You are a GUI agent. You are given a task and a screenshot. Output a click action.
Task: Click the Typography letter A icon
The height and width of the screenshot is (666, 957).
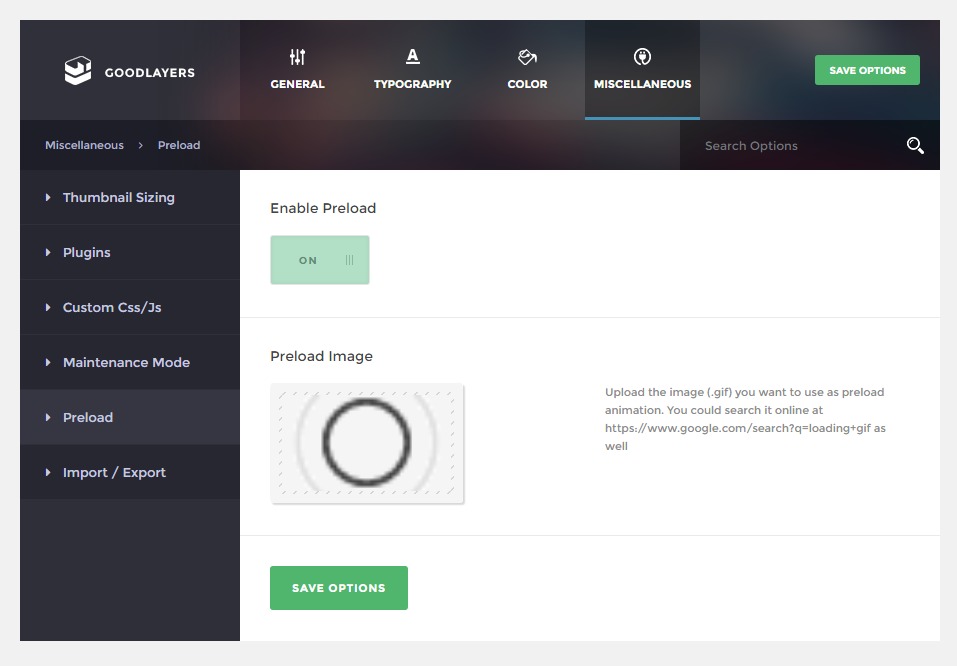(413, 57)
